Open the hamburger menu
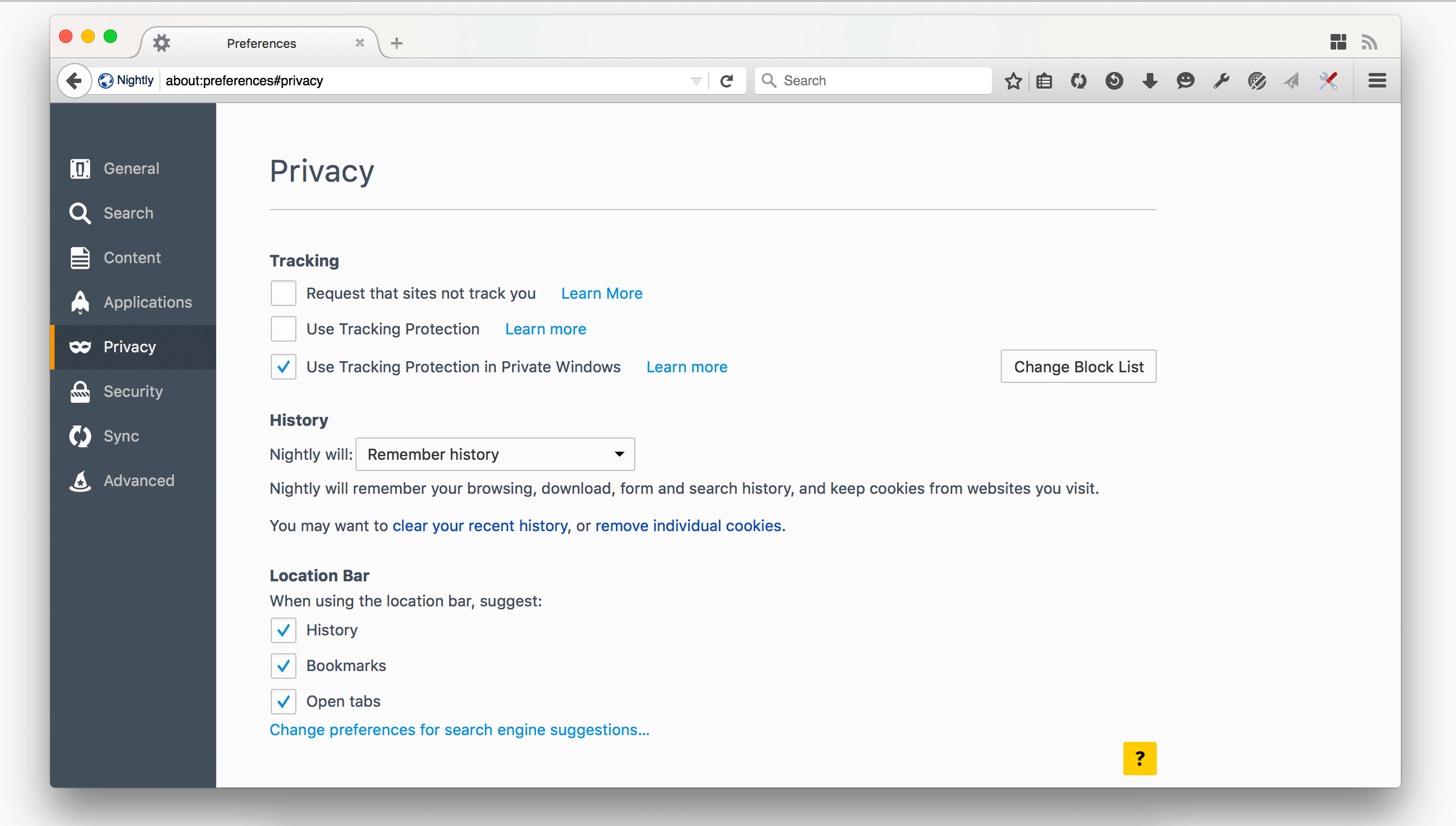The height and width of the screenshot is (826, 1456). (1377, 81)
